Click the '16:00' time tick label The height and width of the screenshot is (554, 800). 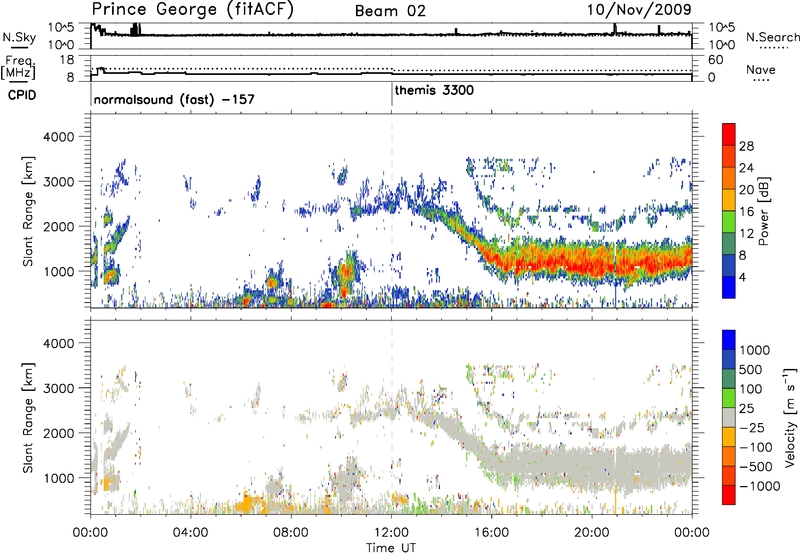pyautogui.click(x=491, y=533)
